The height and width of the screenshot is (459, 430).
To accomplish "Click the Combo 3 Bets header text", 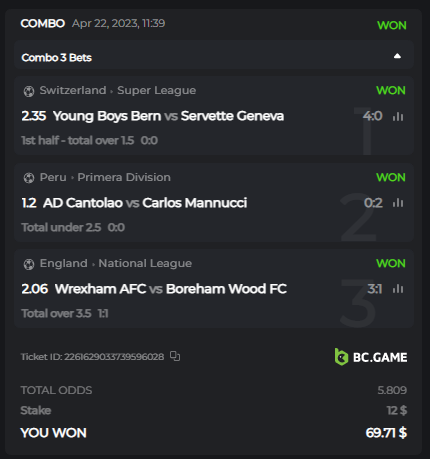I will 56,58.
